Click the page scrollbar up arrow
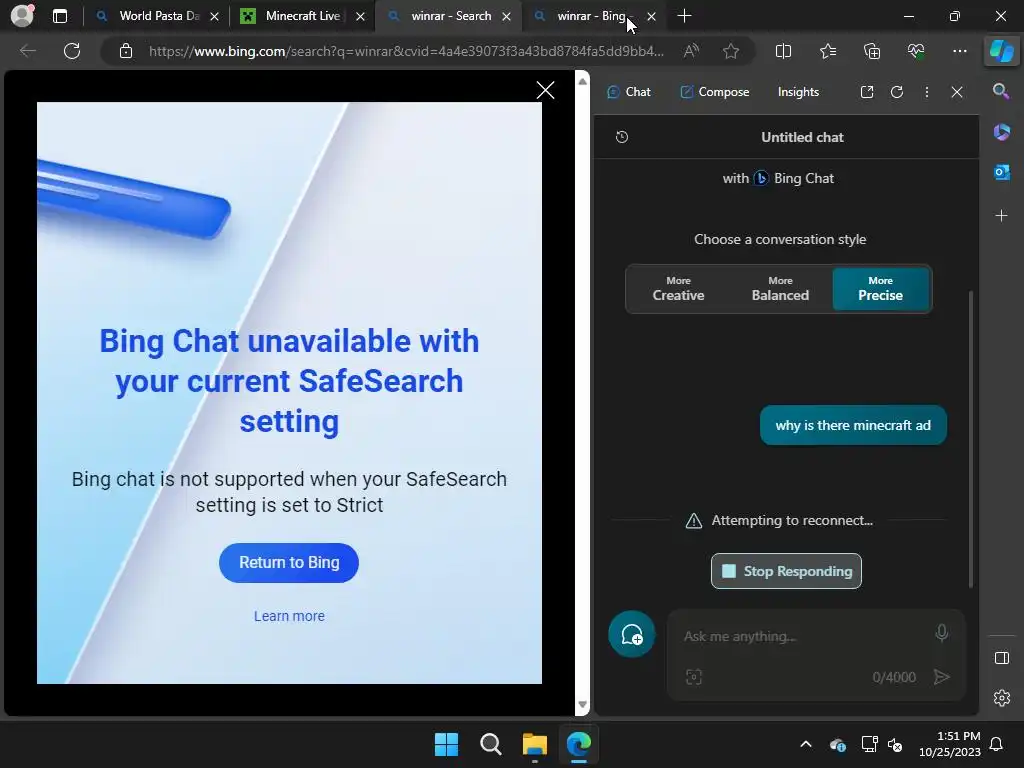The image size is (1024, 768). (x=583, y=82)
